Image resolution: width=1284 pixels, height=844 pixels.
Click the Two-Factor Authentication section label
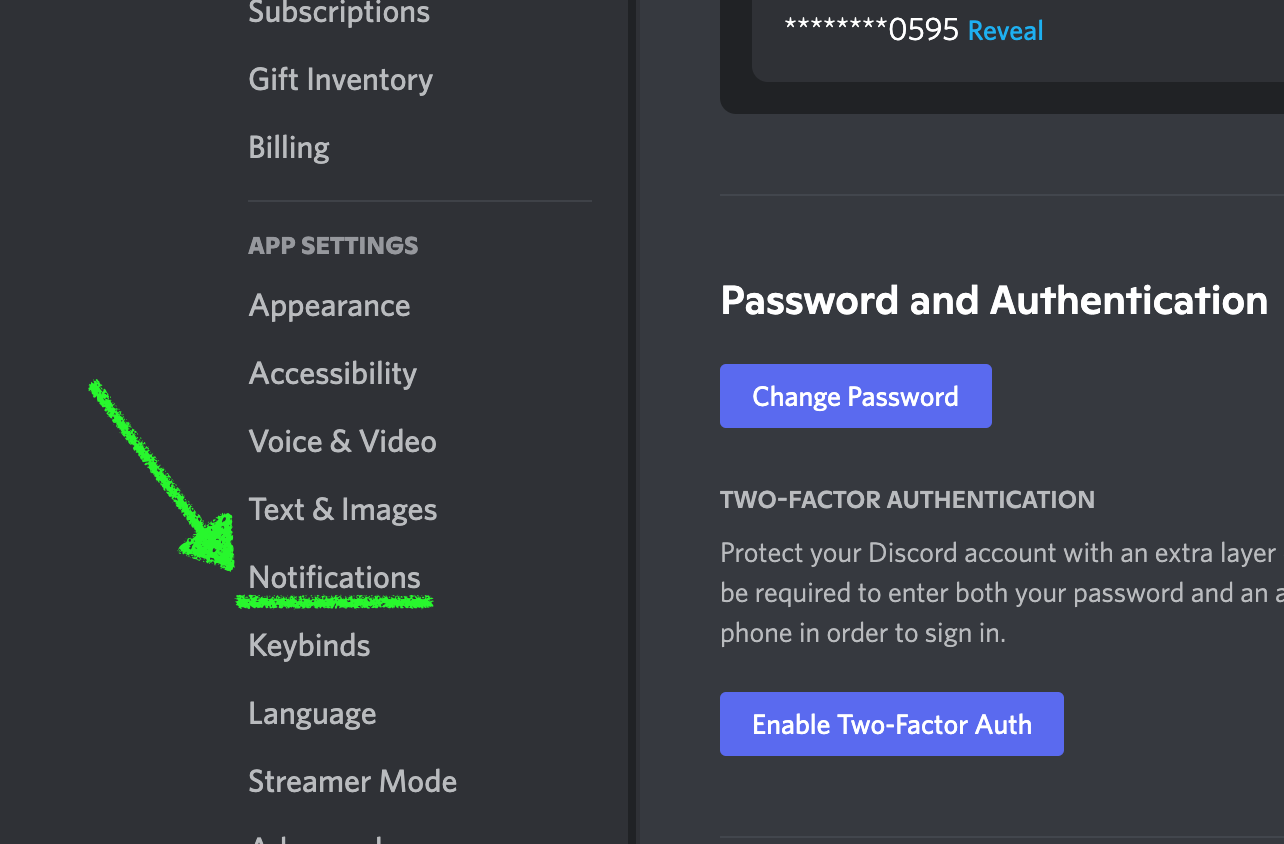(907, 500)
